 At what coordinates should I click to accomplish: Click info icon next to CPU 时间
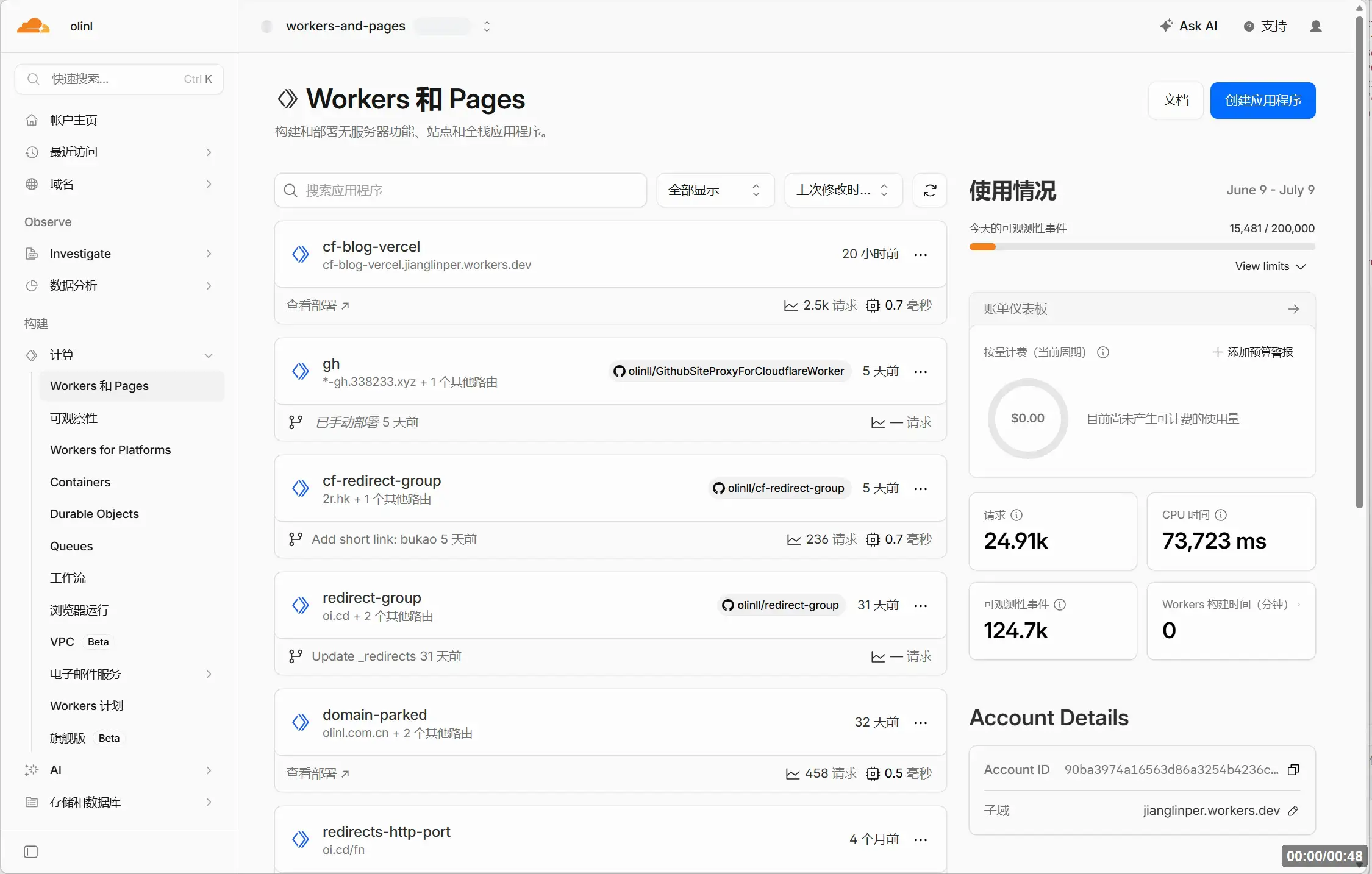[x=1221, y=515]
